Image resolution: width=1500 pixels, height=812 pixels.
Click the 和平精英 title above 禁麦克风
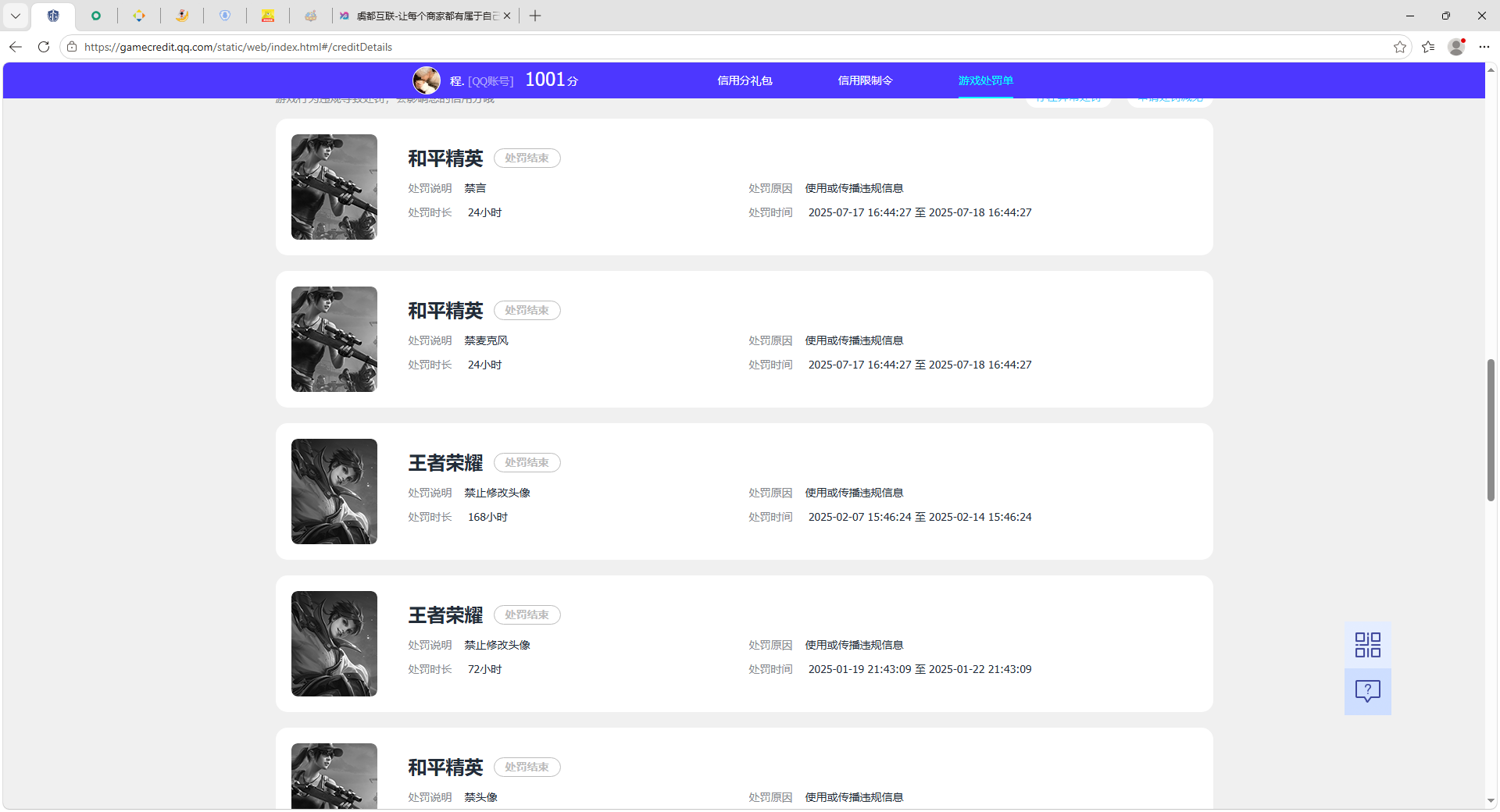click(x=445, y=311)
